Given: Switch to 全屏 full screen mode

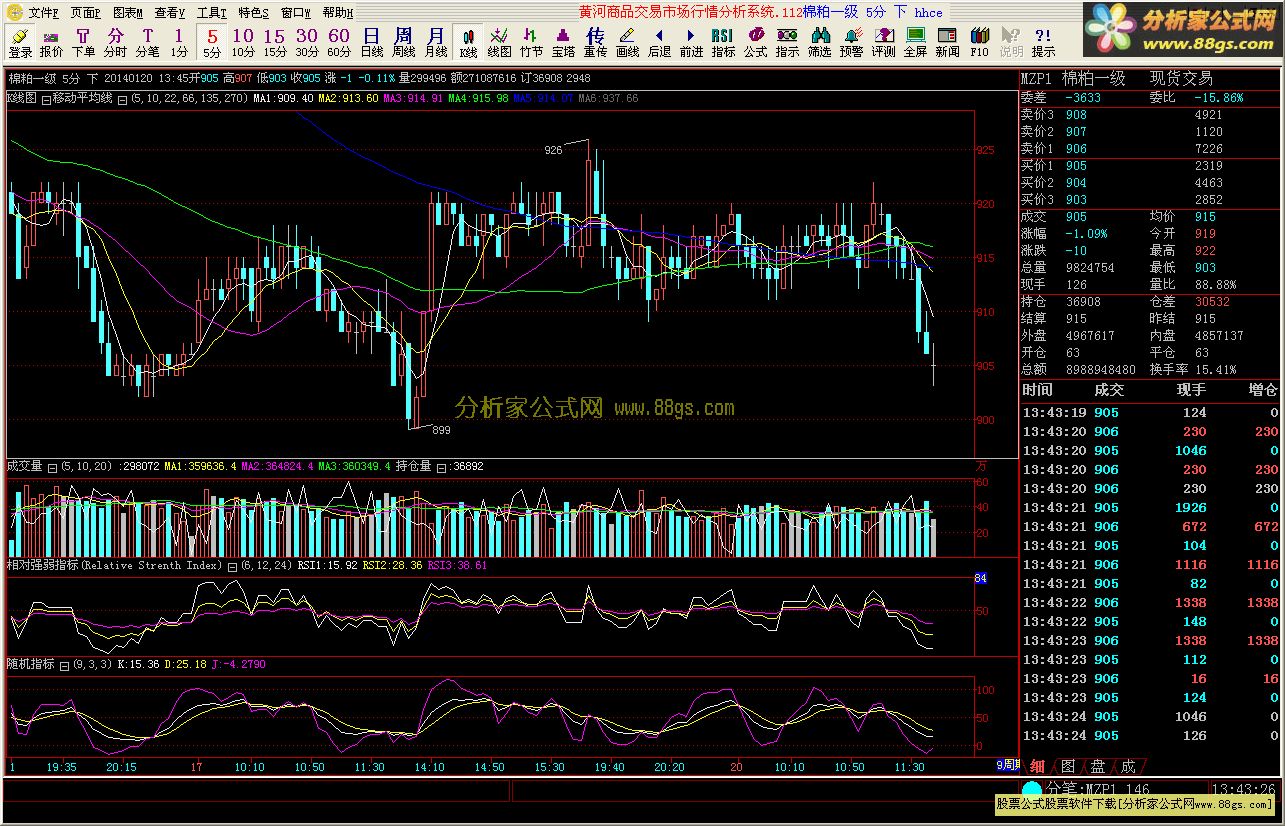Looking at the screenshot, I should pyautogui.click(x=915, y=42).
